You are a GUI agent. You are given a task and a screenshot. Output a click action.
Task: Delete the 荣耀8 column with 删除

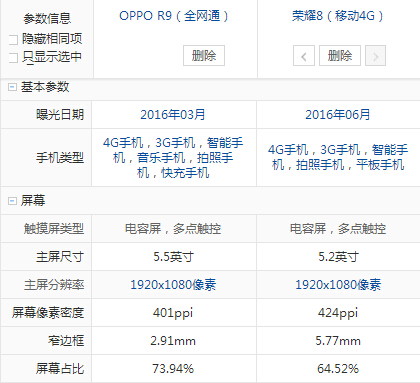[x=340, y=56]
